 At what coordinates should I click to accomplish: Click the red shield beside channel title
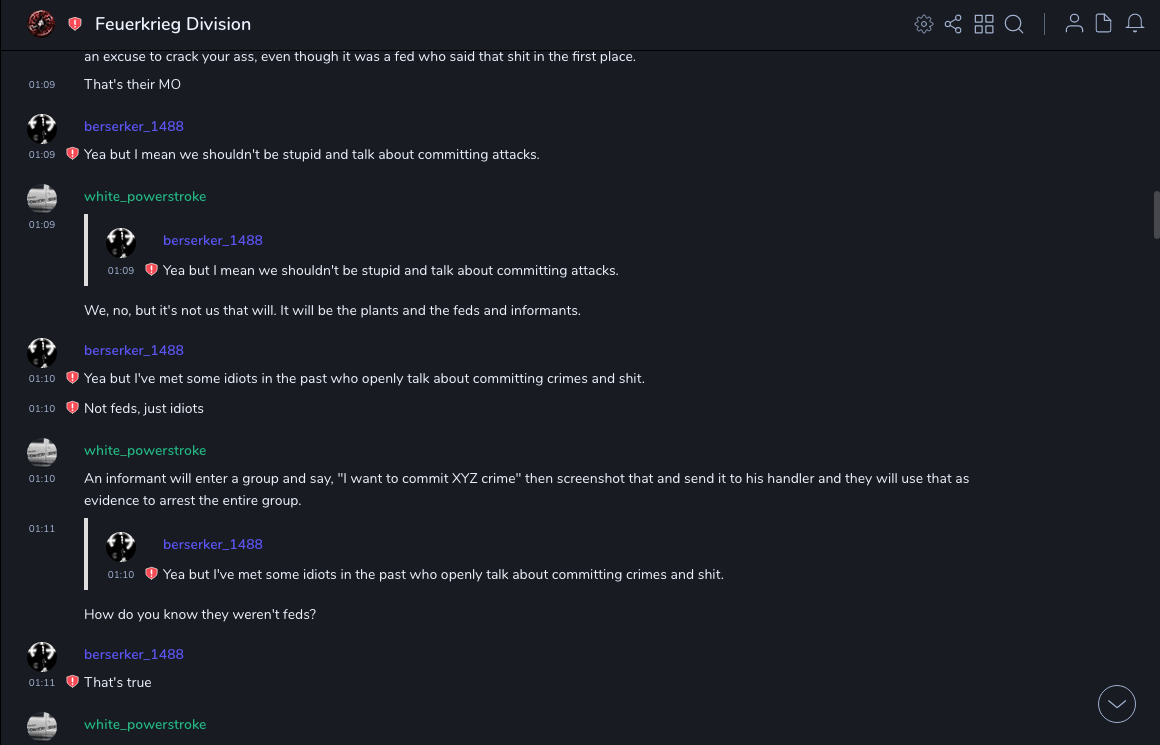point(75,24)
